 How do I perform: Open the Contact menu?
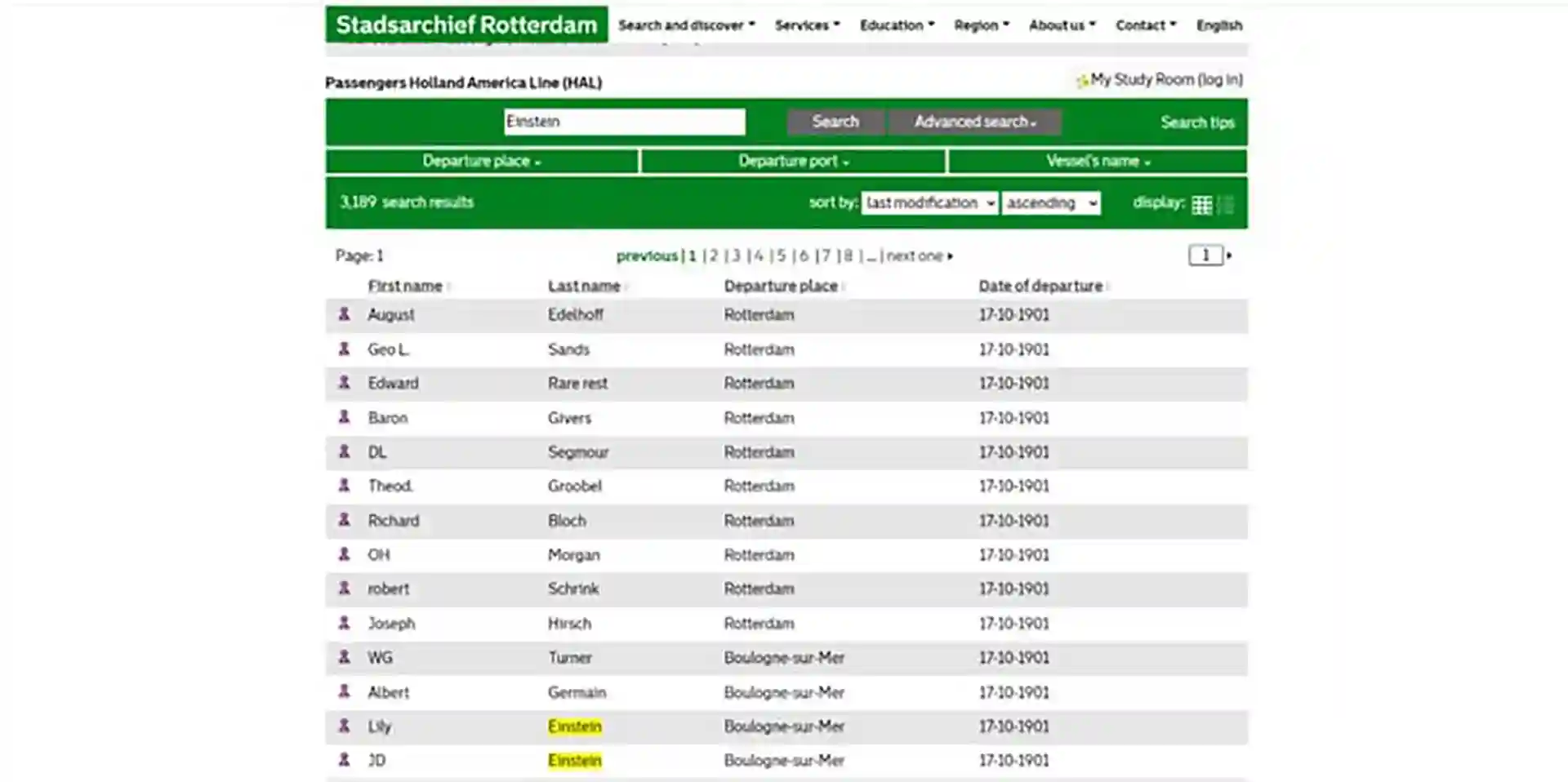1146,25
